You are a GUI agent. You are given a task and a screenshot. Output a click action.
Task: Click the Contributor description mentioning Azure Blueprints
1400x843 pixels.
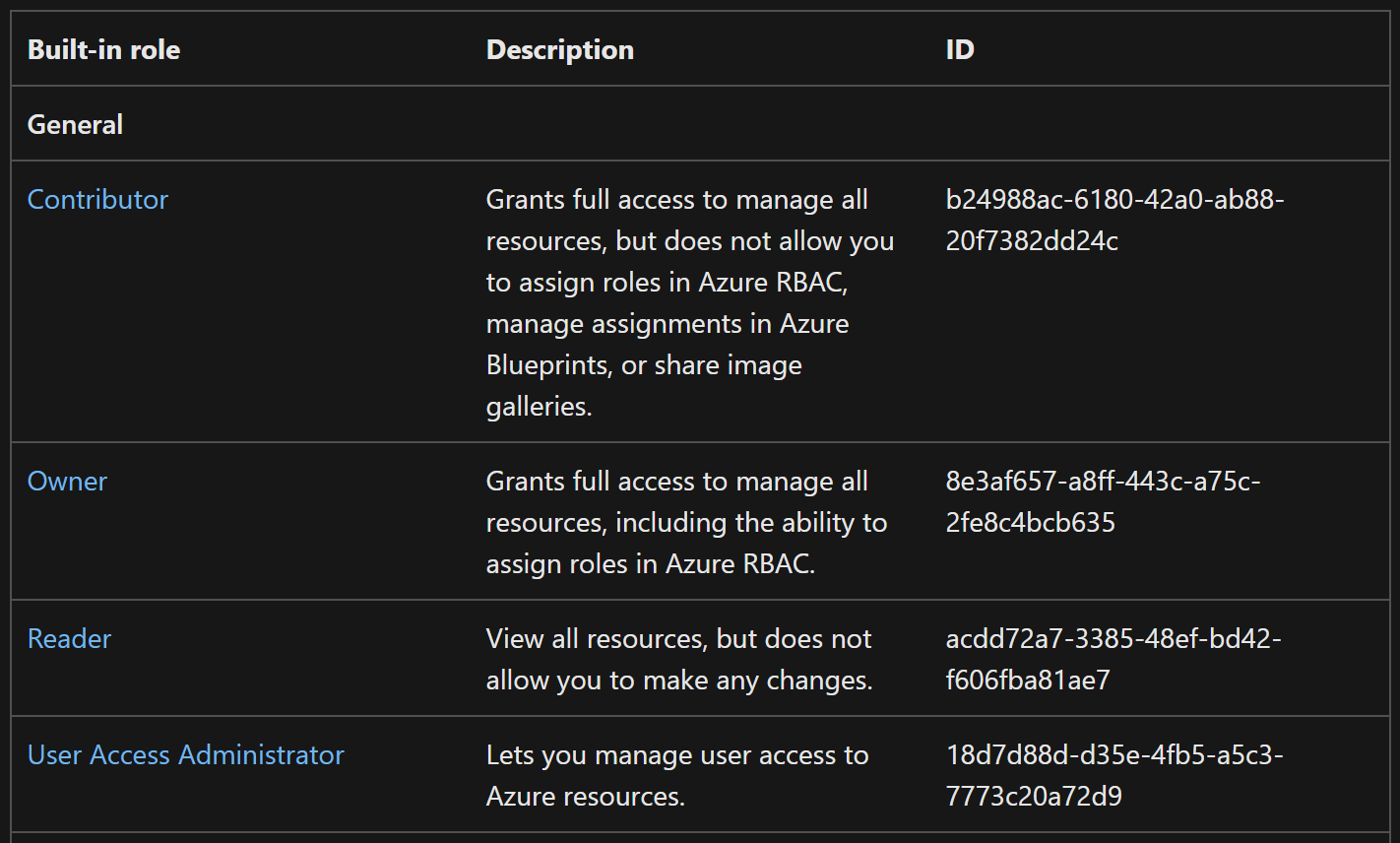(690, 303)
